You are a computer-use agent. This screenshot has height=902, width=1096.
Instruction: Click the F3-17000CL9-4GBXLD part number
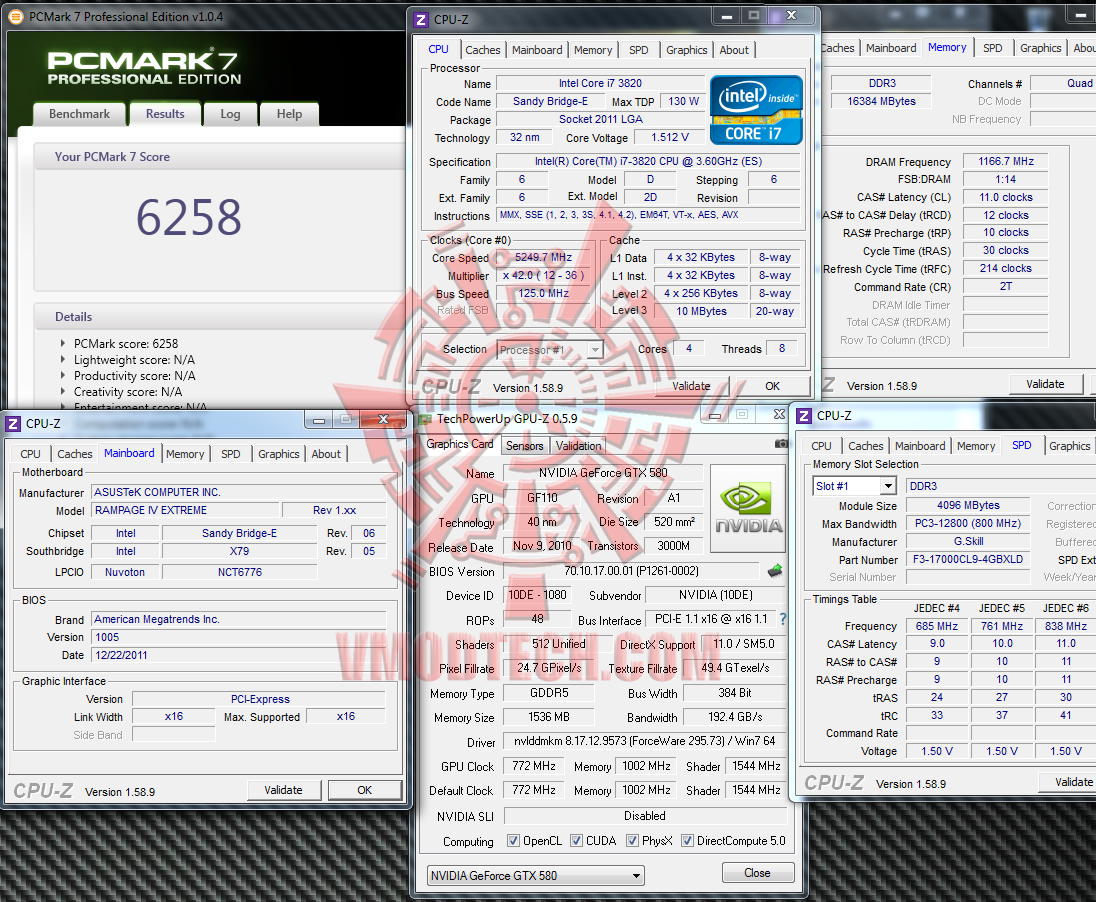point(968,559)
